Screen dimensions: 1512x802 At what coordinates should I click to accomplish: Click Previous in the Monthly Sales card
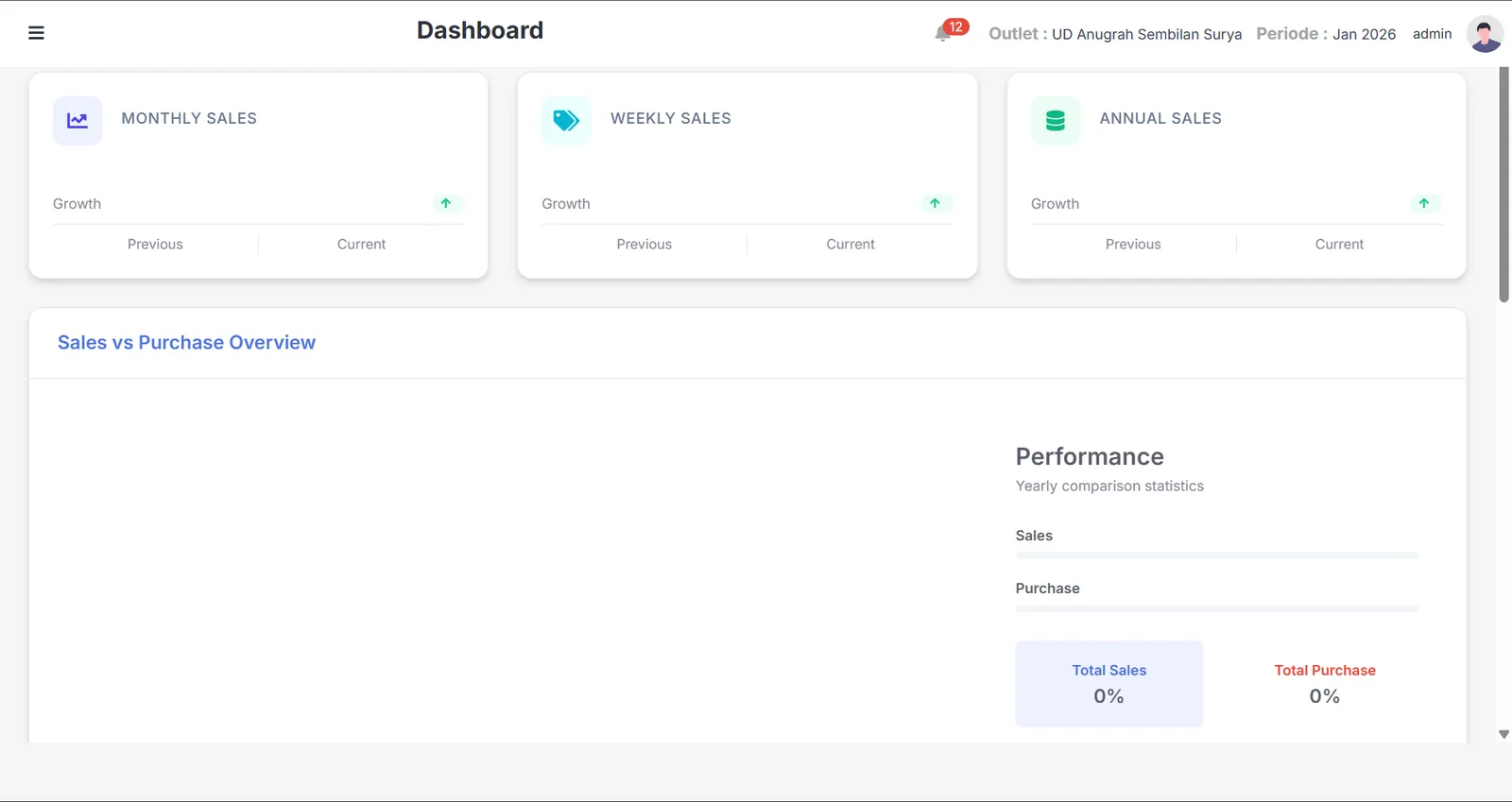(x=155, y=244)
